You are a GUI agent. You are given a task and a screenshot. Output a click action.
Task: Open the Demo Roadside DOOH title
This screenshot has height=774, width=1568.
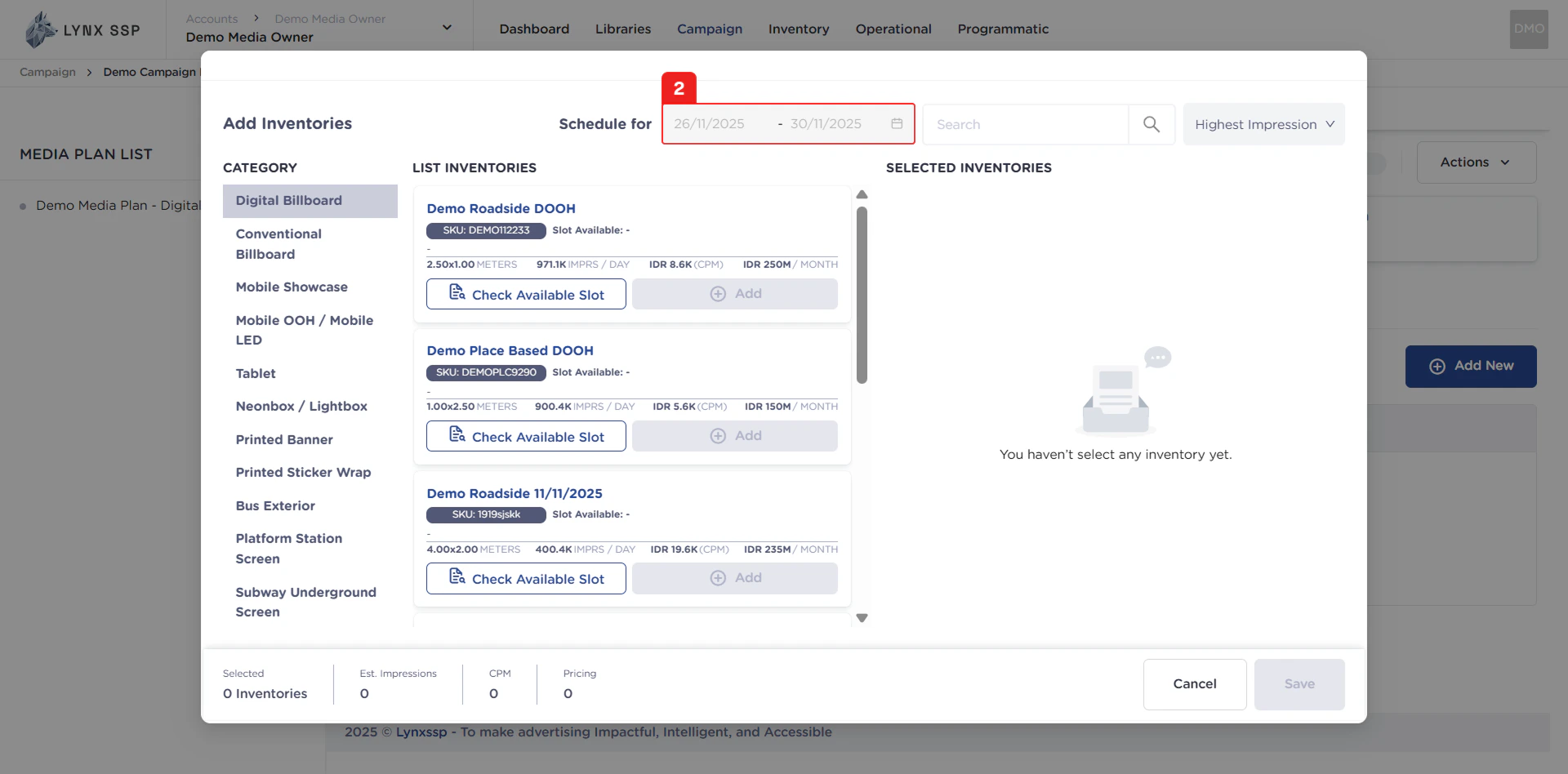(x=501, y=209)
